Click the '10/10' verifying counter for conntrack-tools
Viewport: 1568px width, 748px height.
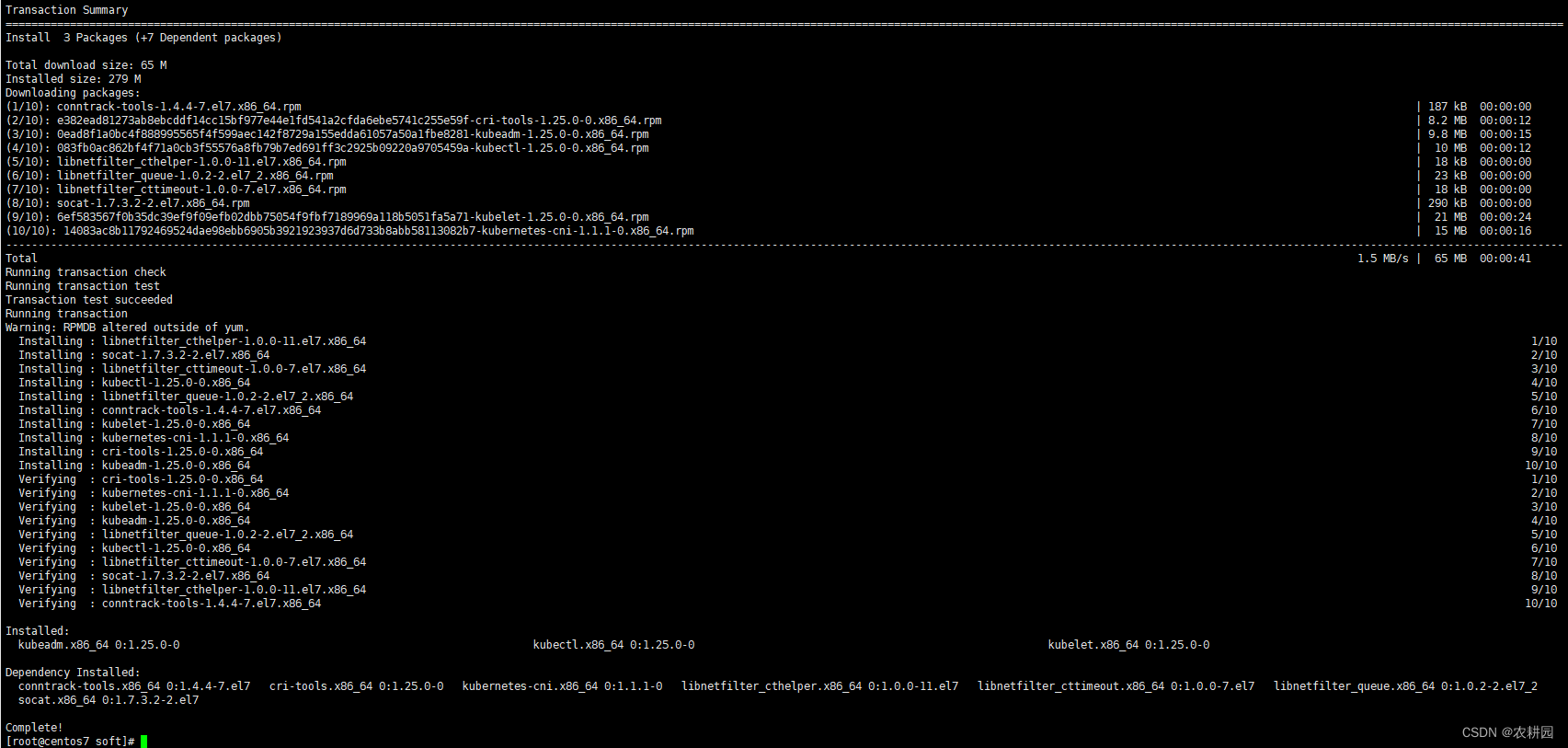(x=1541, y=604)
